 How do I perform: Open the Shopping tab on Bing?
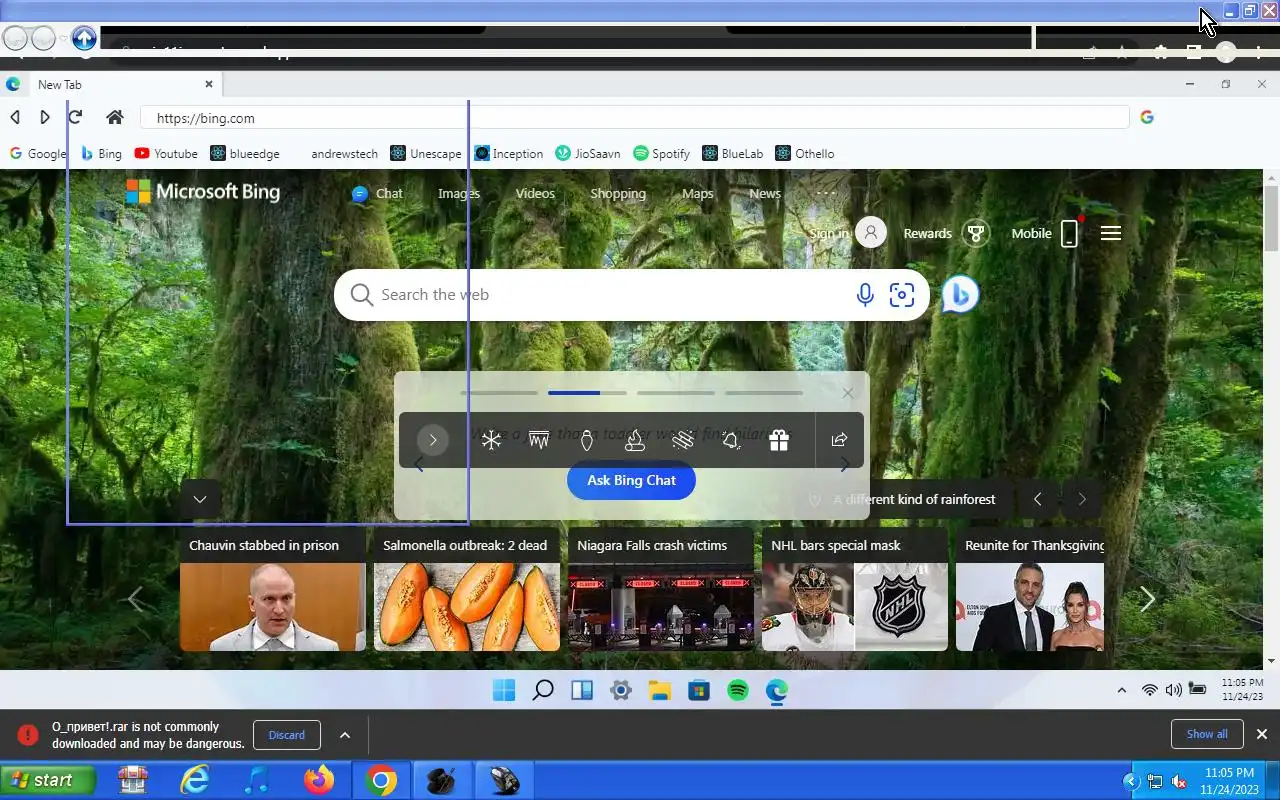pyautogui.click(x=618, y=194)
